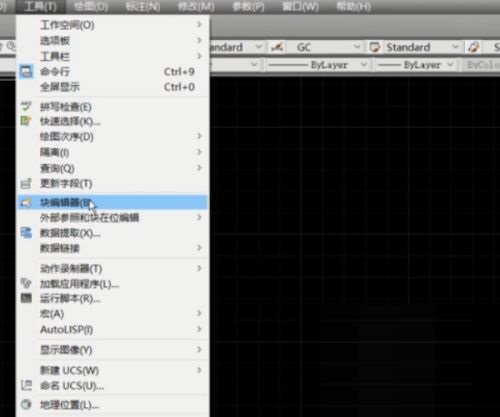500x417 pixels.
Task: Click the update field icon beside 更新字段(T)
Action: point(26,183)
